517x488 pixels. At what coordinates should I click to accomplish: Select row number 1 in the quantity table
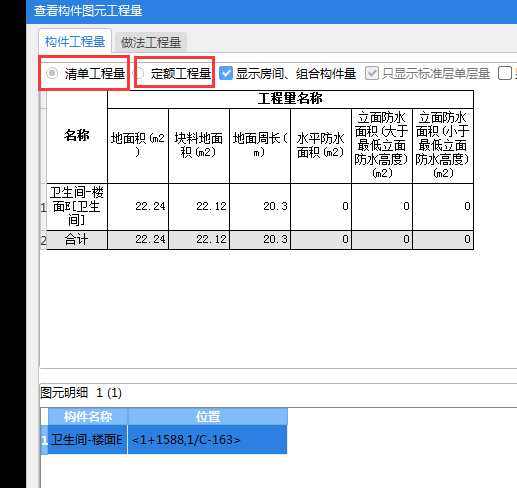coord(43,208)
